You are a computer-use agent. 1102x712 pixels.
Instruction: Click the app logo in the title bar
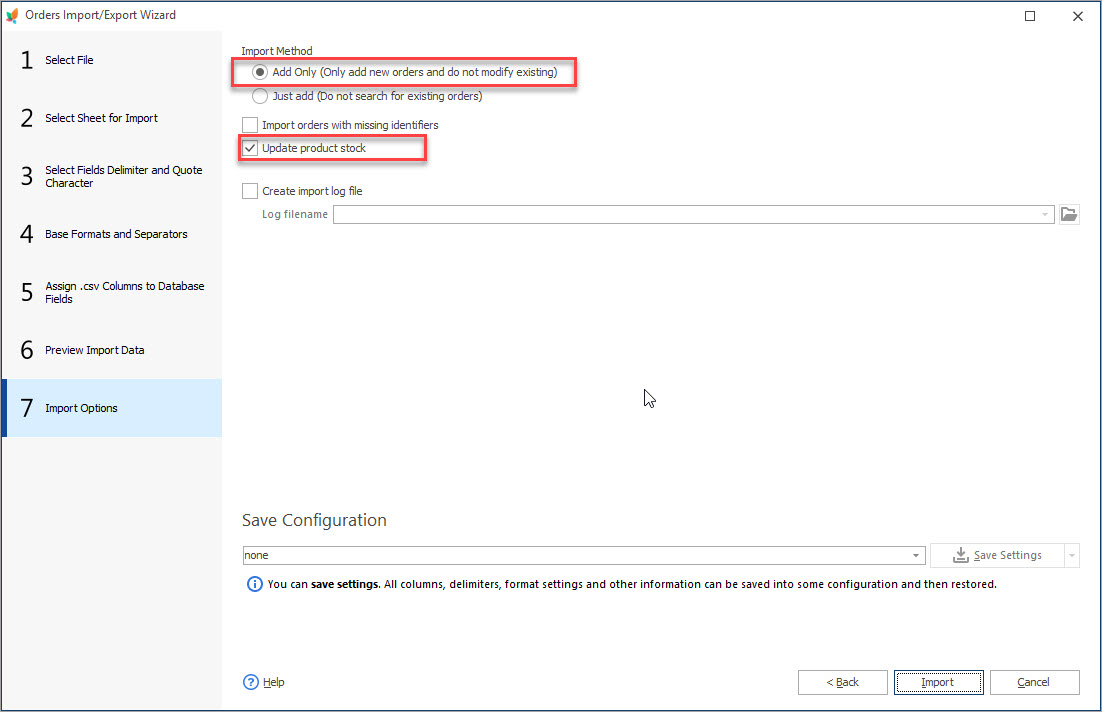tap(12, 15)
